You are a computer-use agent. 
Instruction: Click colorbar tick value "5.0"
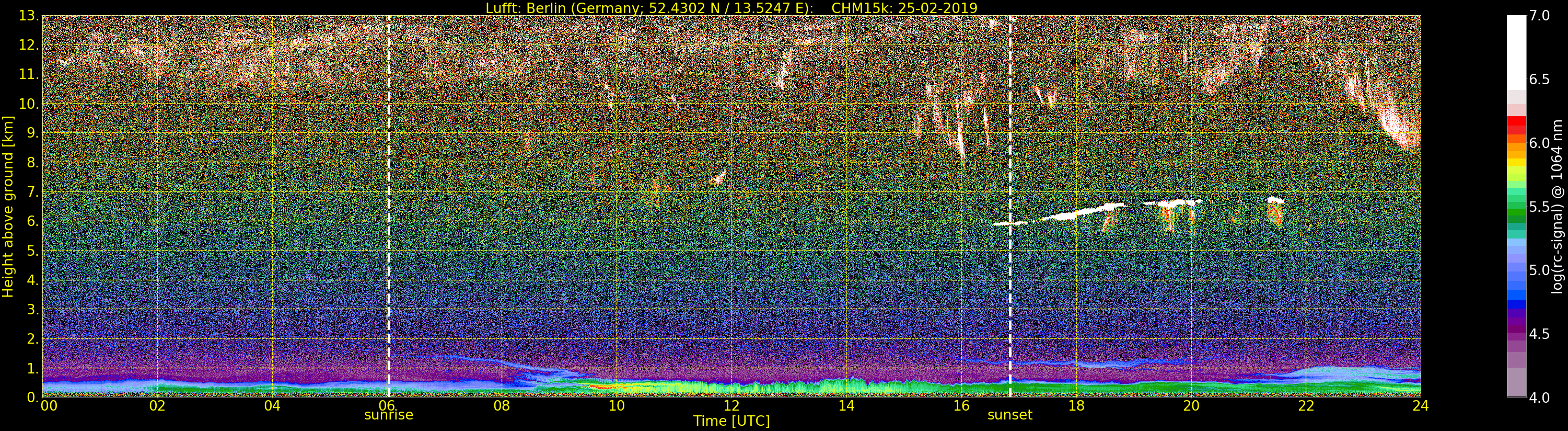1539,270
